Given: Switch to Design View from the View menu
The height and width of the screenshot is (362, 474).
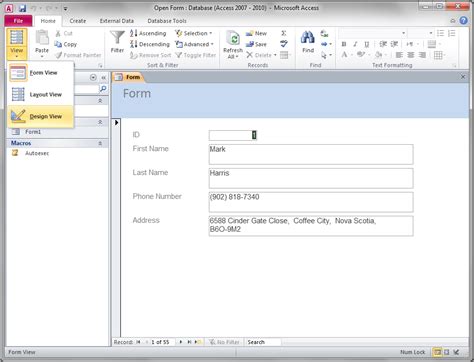Looking at the screenshot, I should (40, 116).
